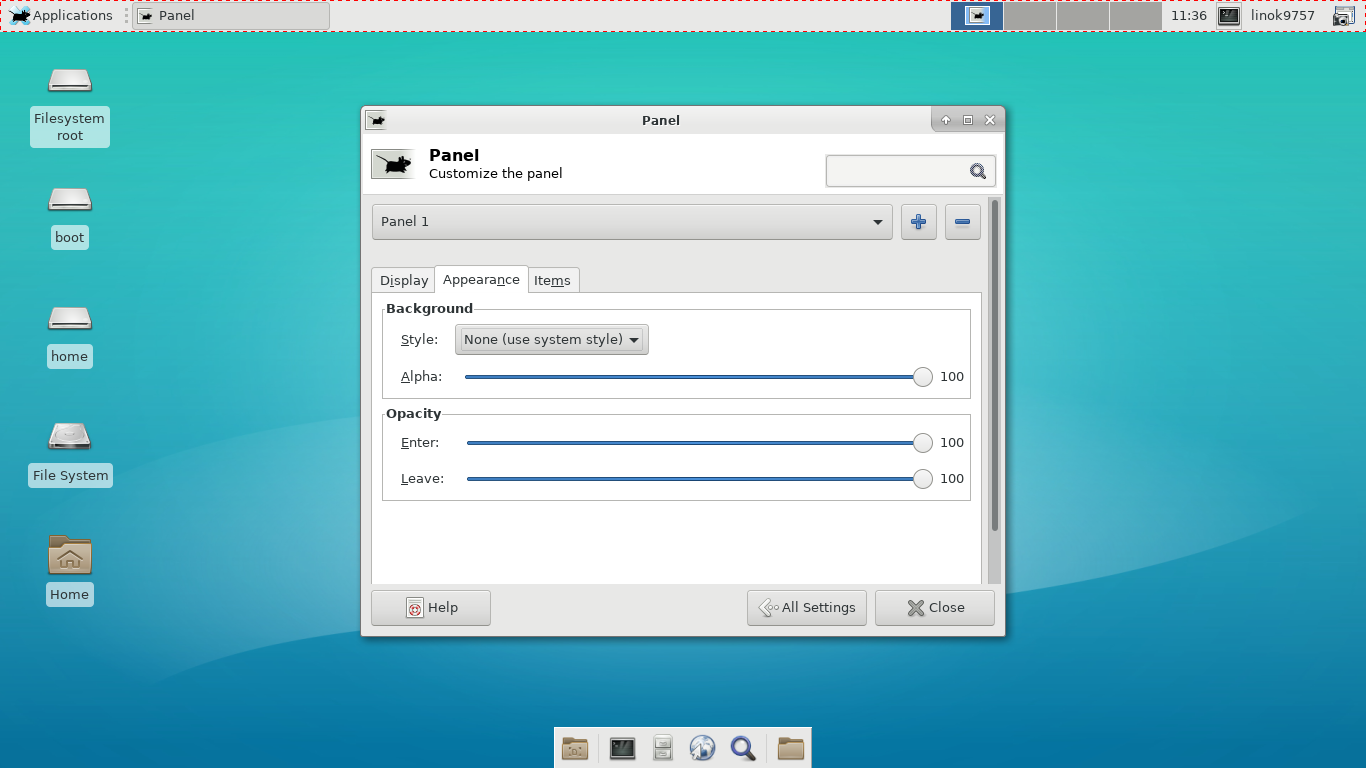Select the Home folder desktop icon
1366x768 pixels.
click(70, 555)
